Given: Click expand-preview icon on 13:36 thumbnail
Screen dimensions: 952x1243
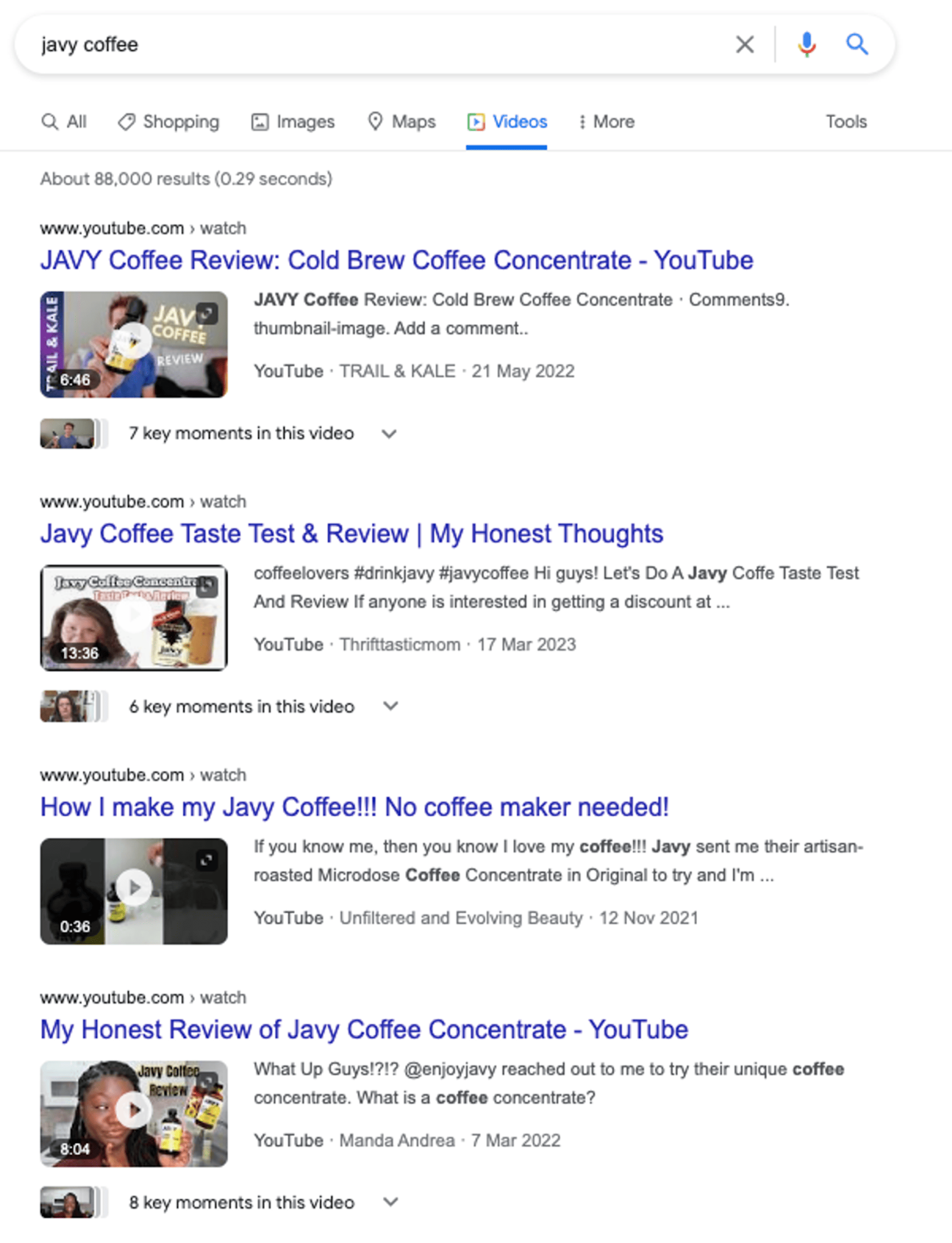Looking at the screenshot, I should click(x=207, y=587).
